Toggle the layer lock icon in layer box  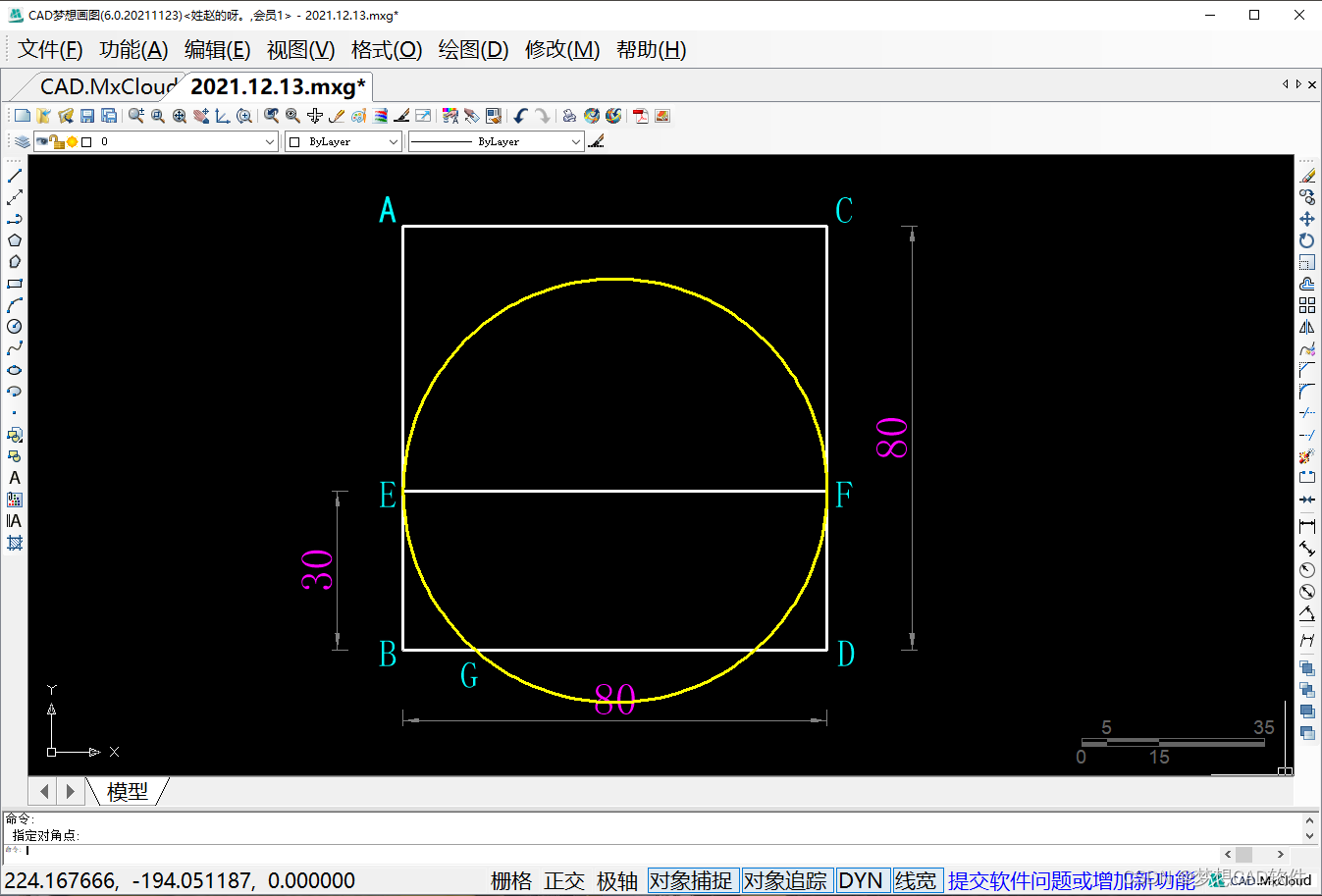(57, 141)
